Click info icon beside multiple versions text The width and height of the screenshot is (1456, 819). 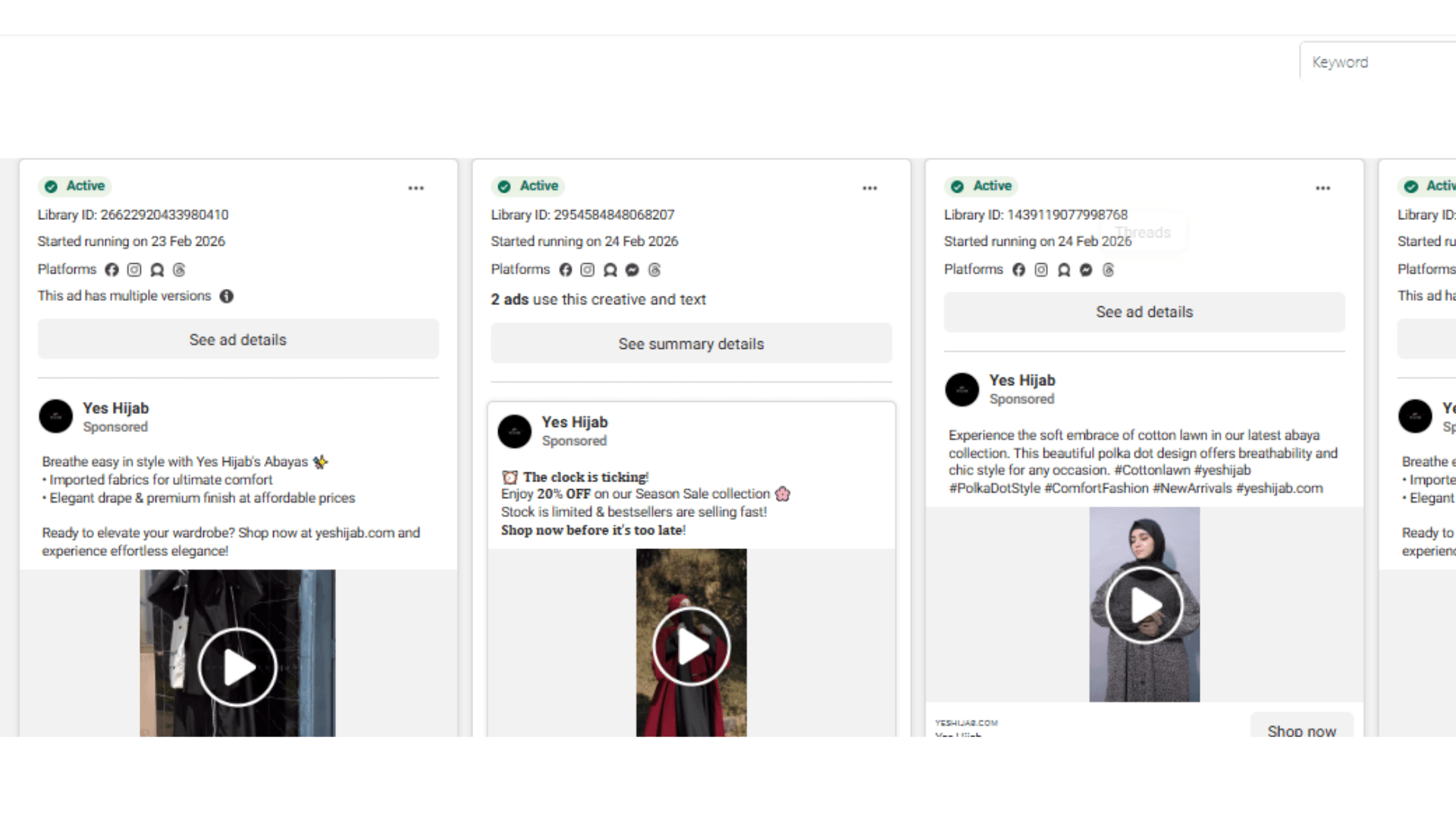(x=227, y=297)
